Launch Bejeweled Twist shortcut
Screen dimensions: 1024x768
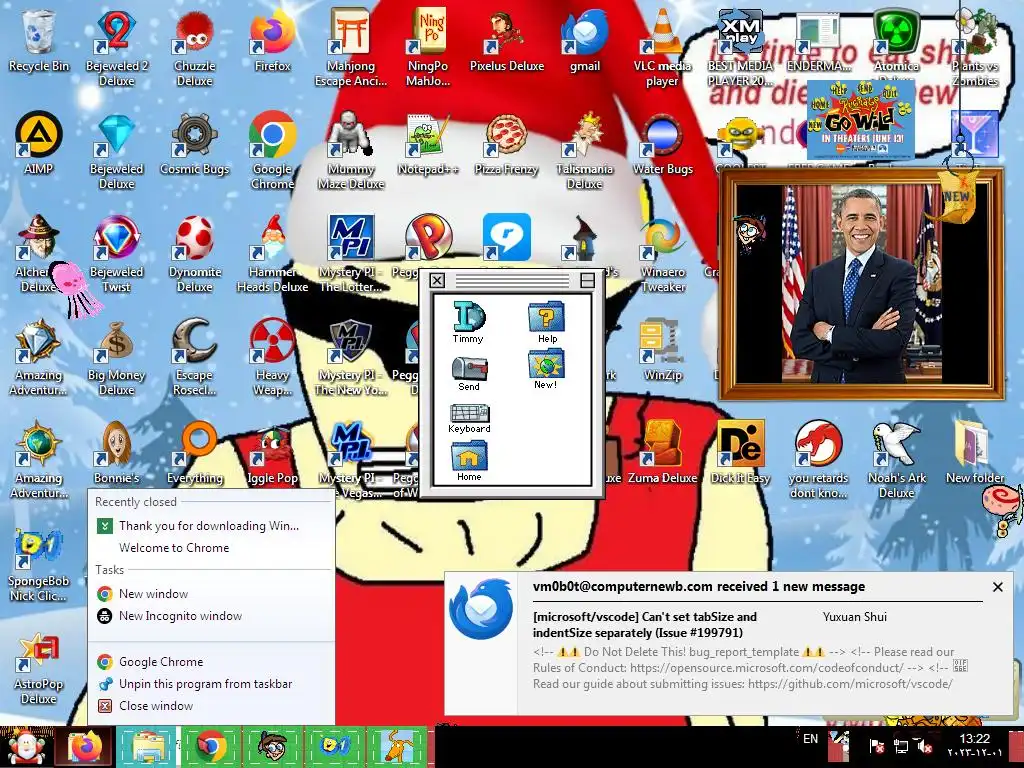(116, 252)
